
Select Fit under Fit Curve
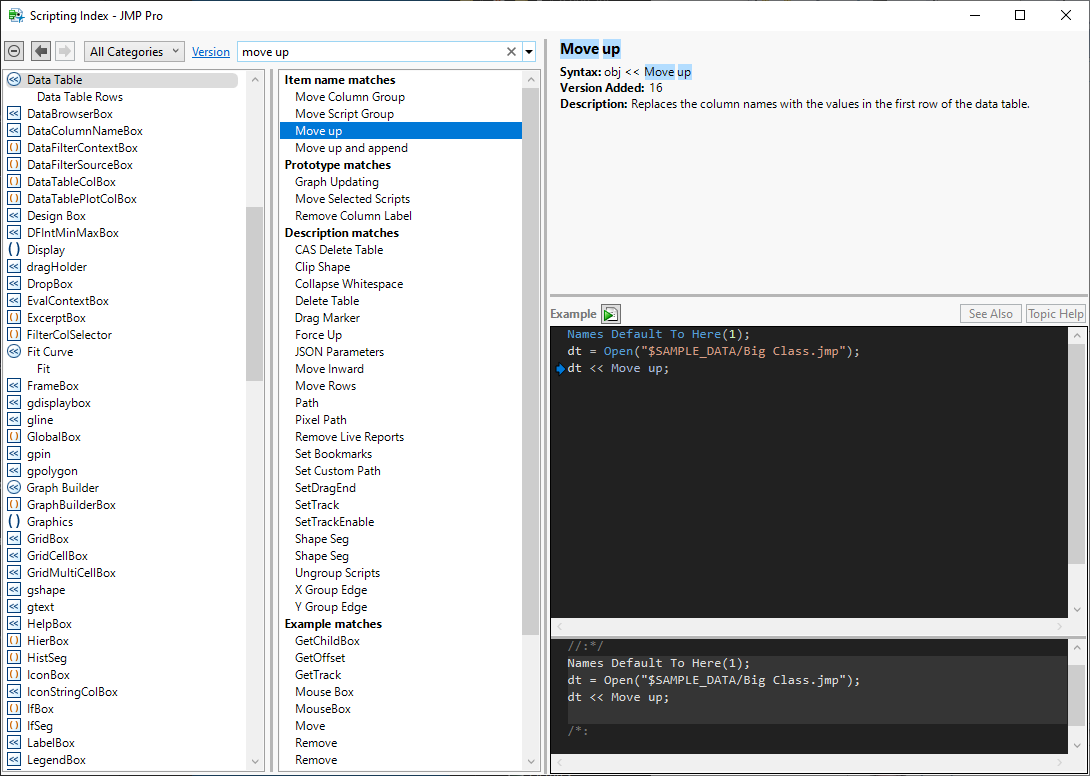(x=44, y=369)
